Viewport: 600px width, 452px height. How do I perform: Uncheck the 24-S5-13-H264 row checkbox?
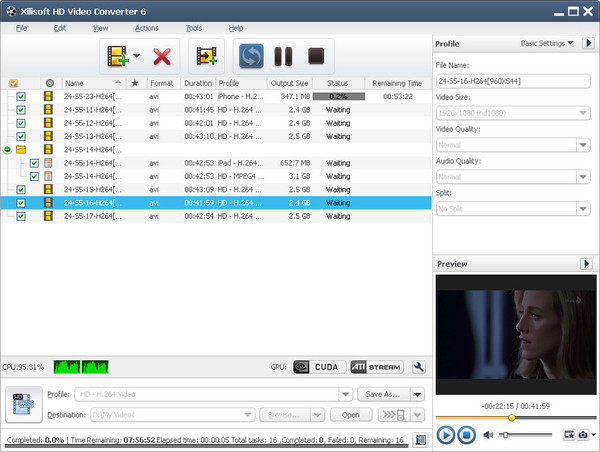click(x=21, y=136)
